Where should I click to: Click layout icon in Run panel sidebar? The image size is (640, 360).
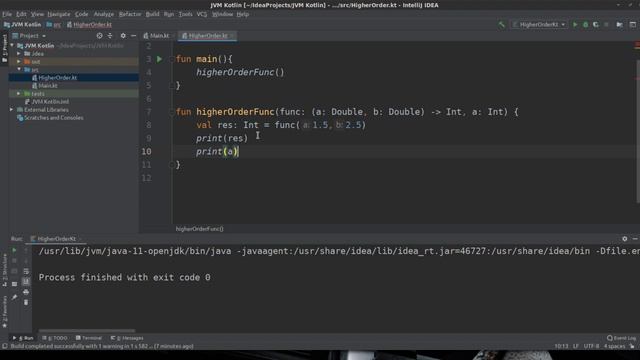[14, 284]
